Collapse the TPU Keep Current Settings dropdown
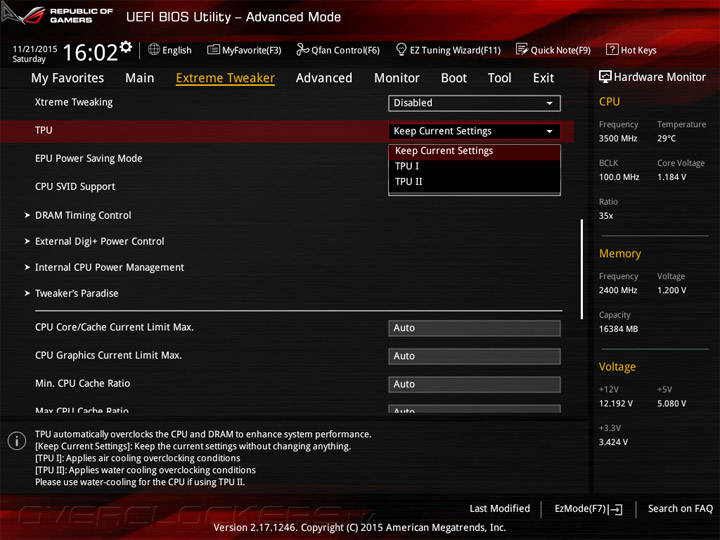The image size is (720, 540). tap(474, 131)
